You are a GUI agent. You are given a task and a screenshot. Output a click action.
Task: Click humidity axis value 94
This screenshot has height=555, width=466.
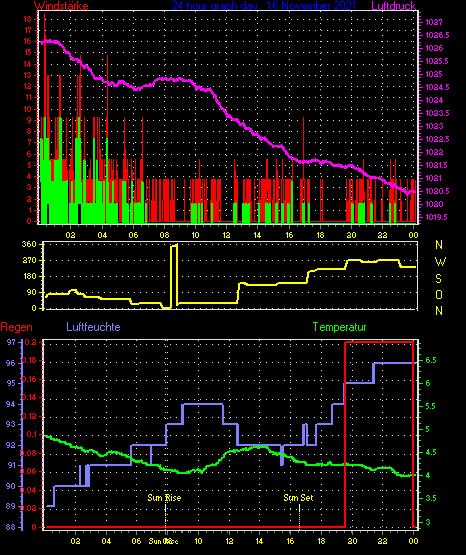click(x=11, y=404)
